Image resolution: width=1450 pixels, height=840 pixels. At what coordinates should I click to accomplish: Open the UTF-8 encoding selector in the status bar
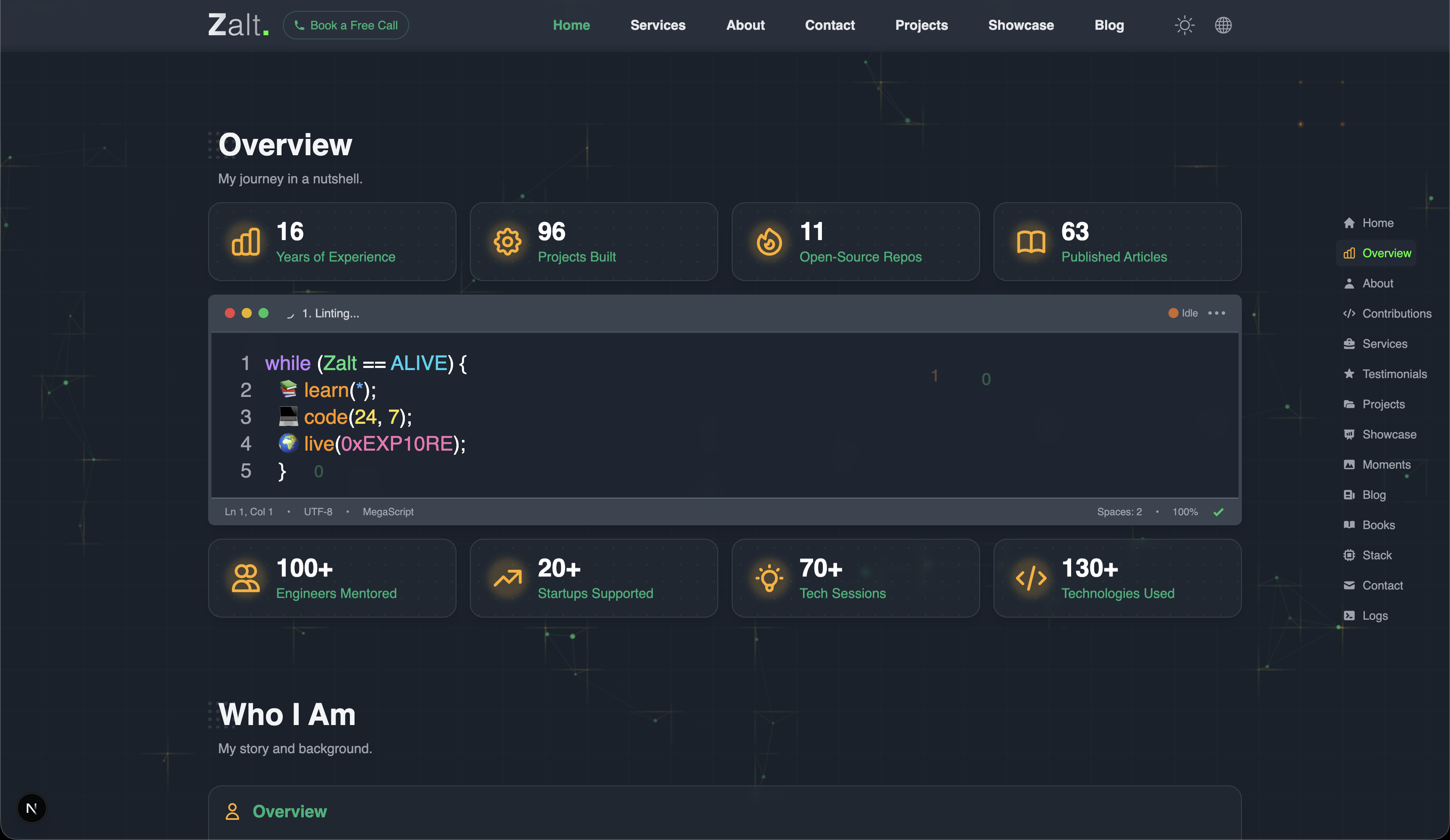point(318,511)
